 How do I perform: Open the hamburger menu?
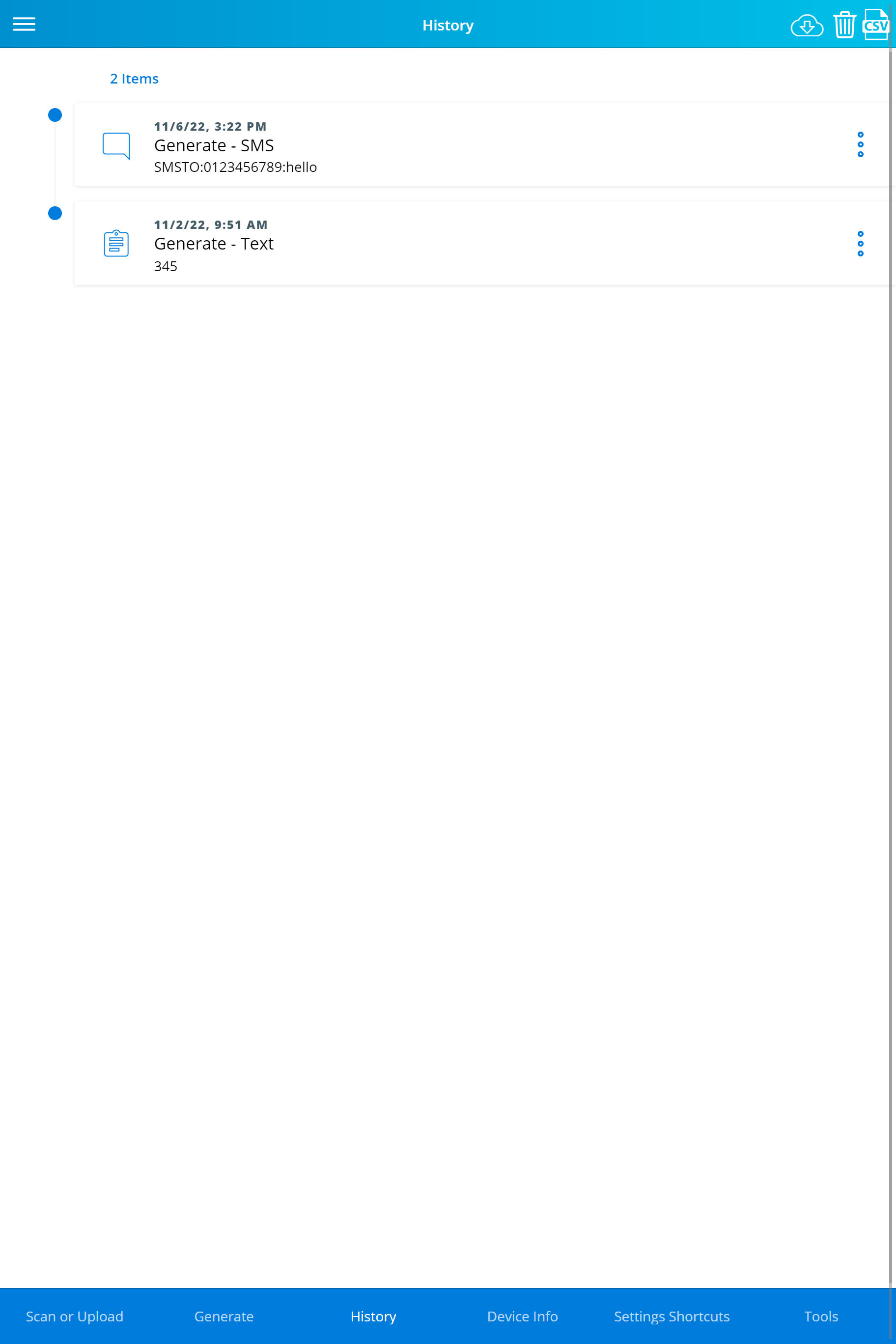coord(24,24)
